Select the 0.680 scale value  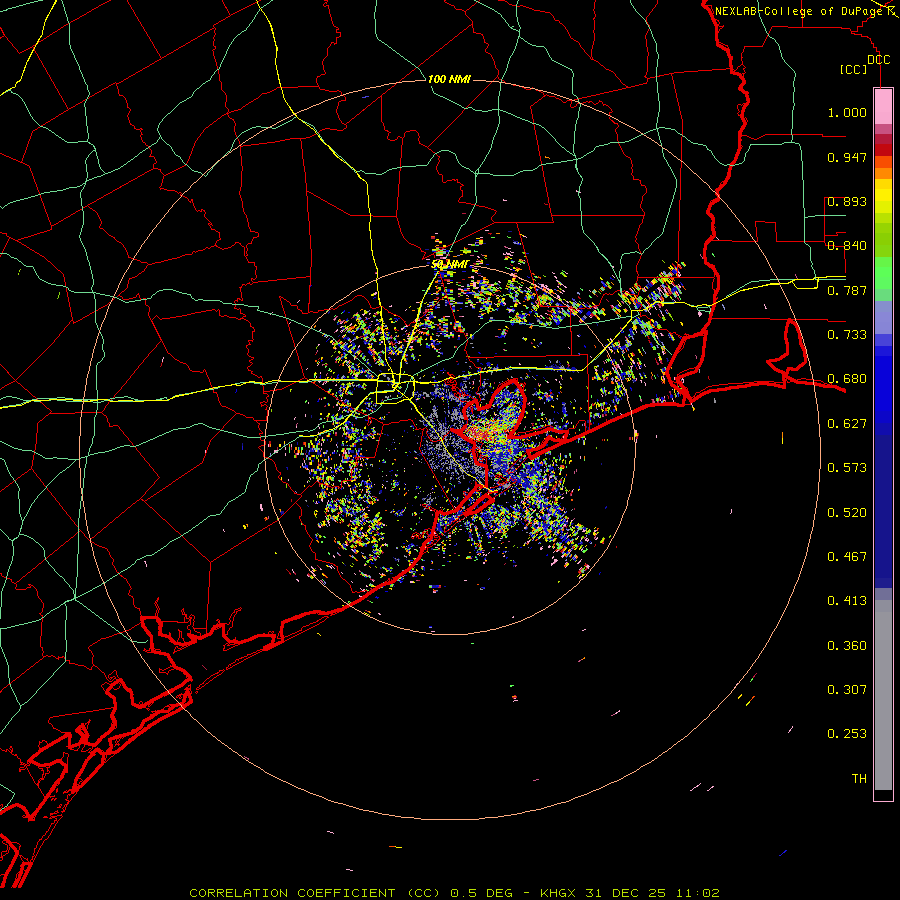(x=847, y=379)
